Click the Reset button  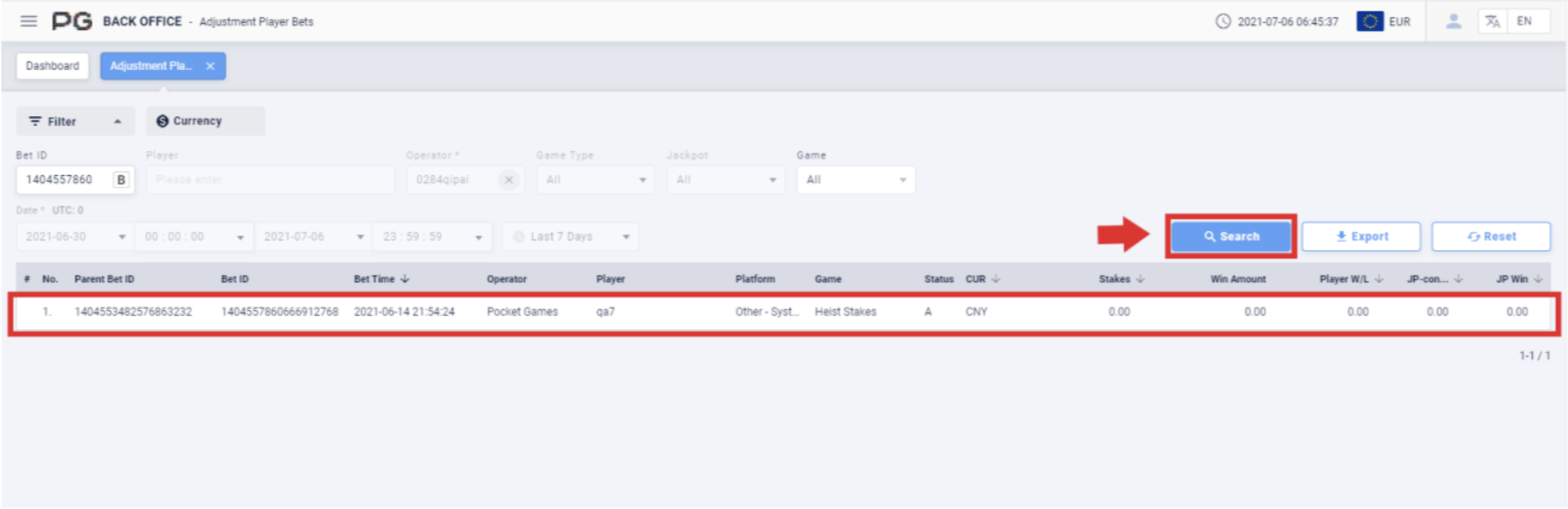click(1491, 237)
